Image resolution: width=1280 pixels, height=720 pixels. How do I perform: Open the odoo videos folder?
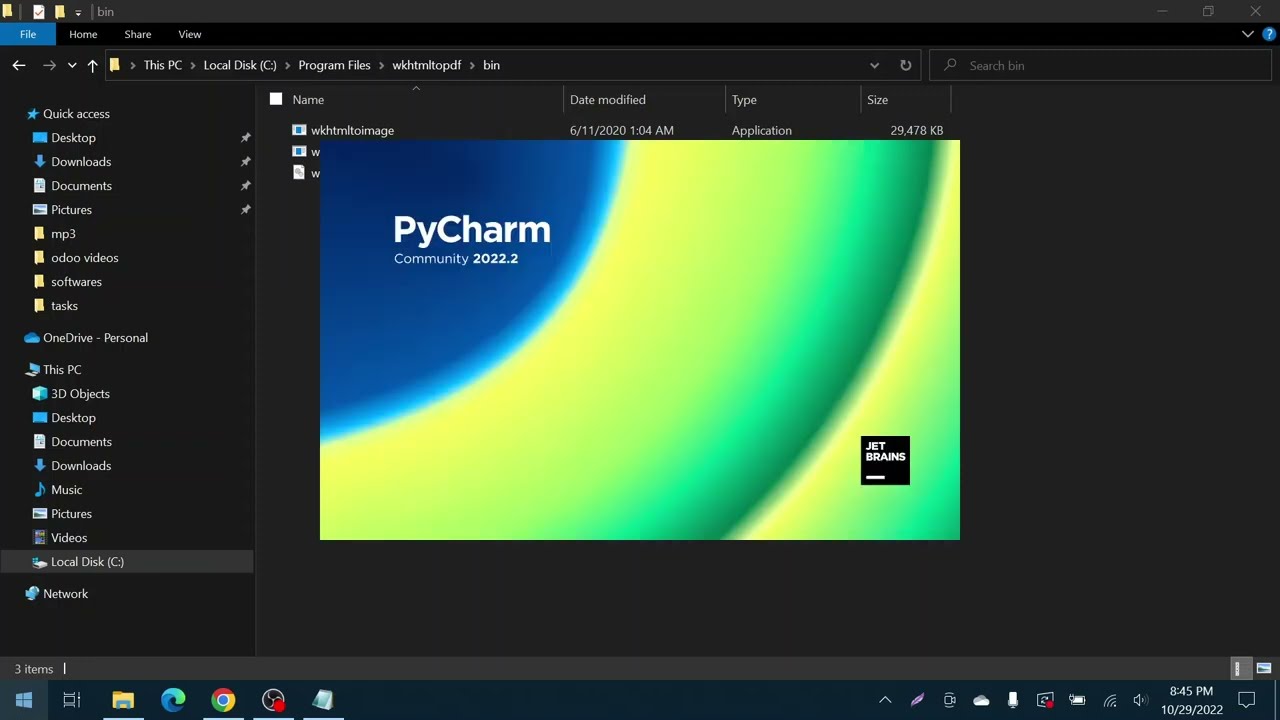pyautogui.click(x=84, y=258)
